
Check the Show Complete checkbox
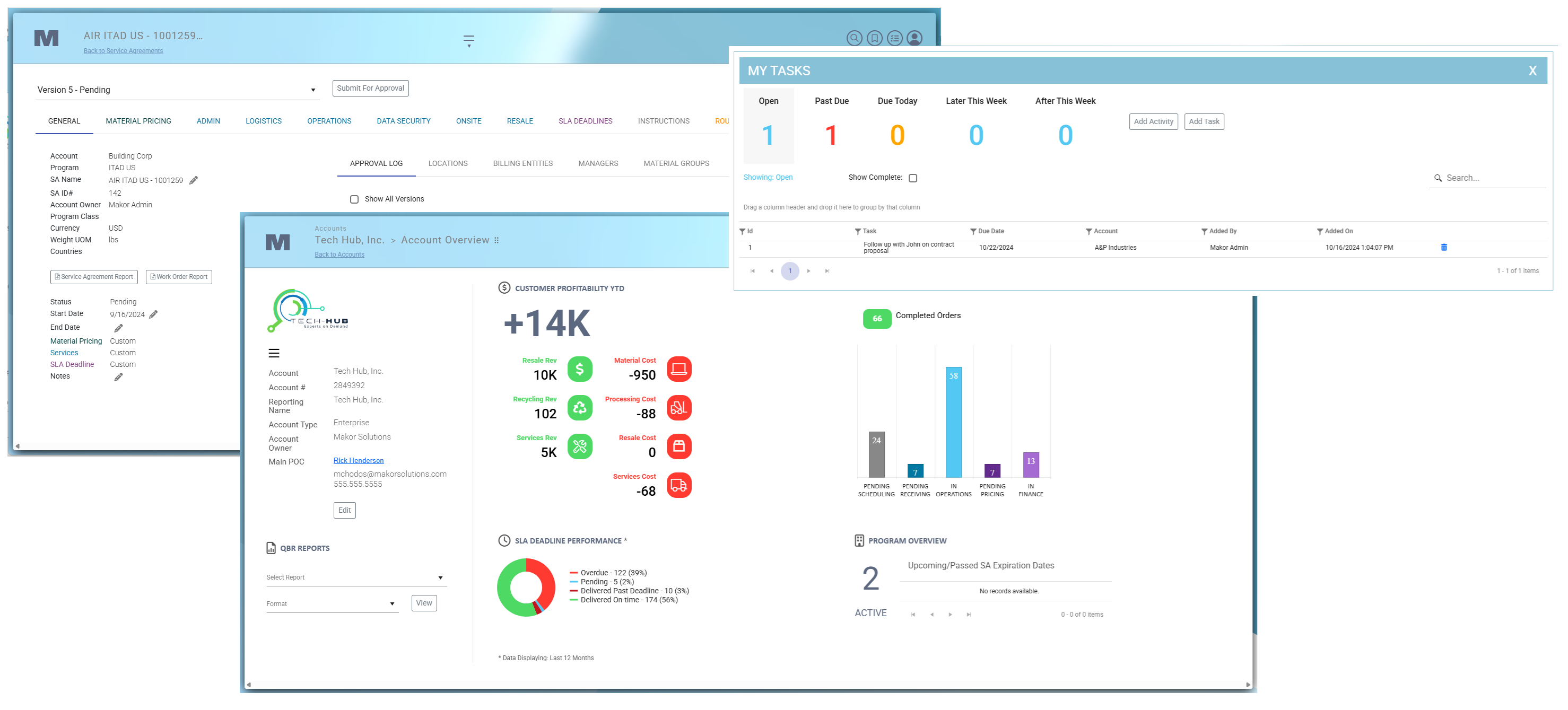pyautogui.click(x=912, y=178)
